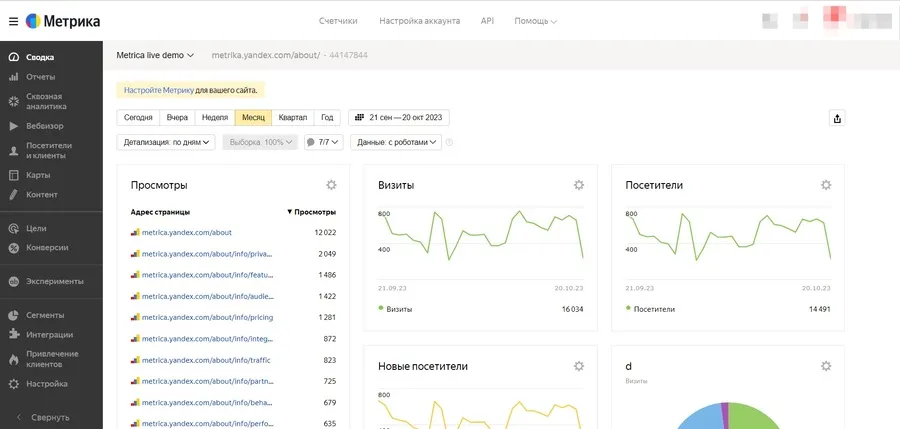Click the Вебвизор play icon in sidebar
The height and width of the screenshot is (429, 900).
click(x=14, y=126)
